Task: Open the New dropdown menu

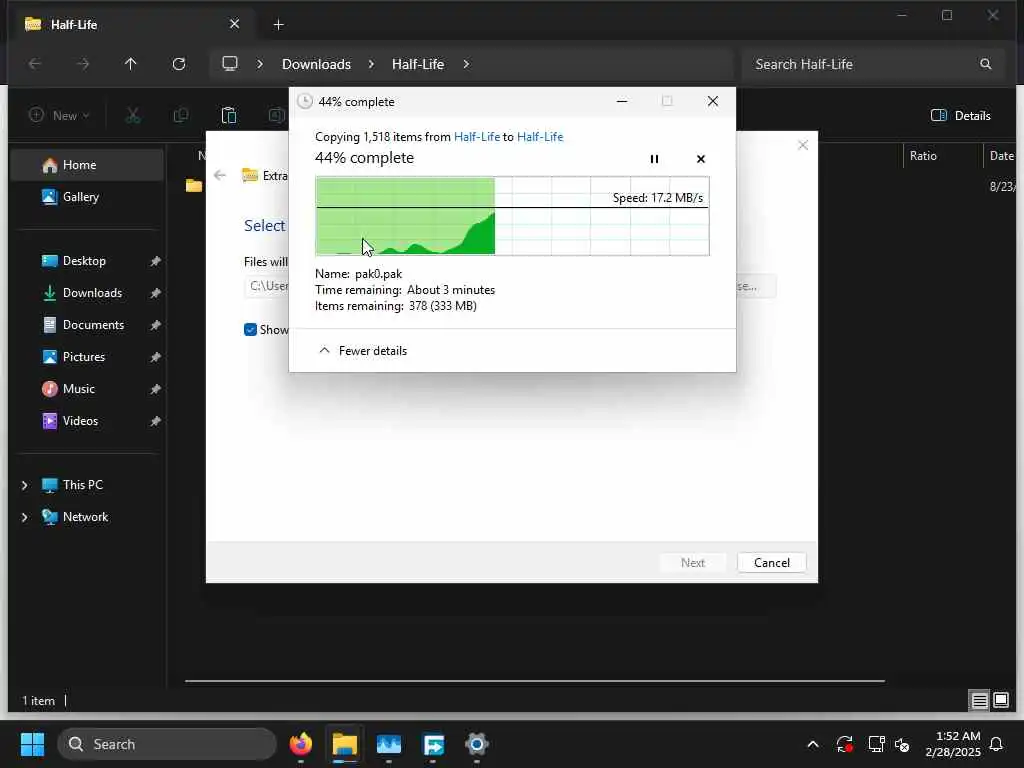Action: [x=59, y=116]
